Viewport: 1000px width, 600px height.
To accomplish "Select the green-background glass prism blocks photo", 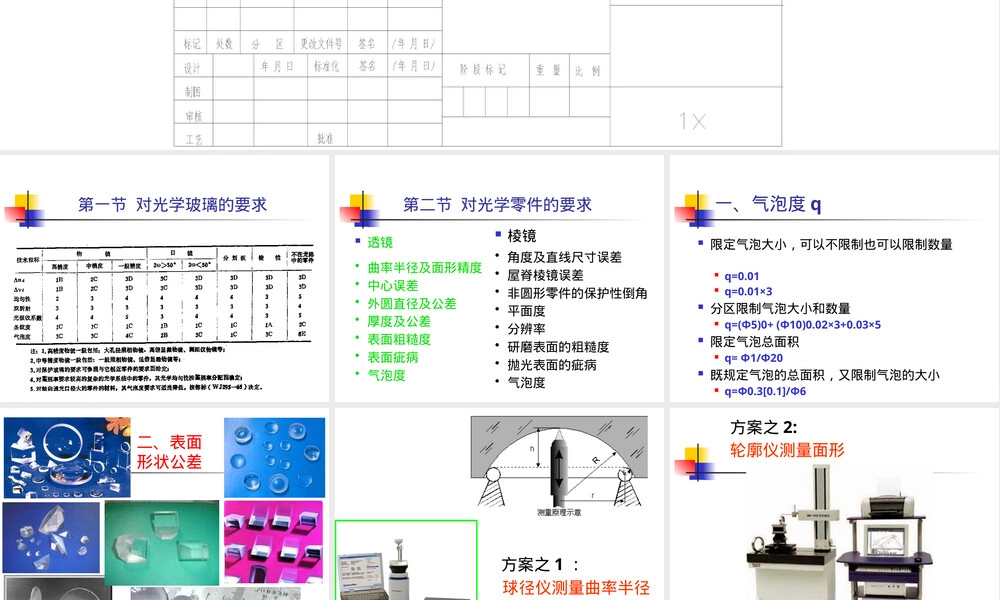I will [x=162, y=543].
